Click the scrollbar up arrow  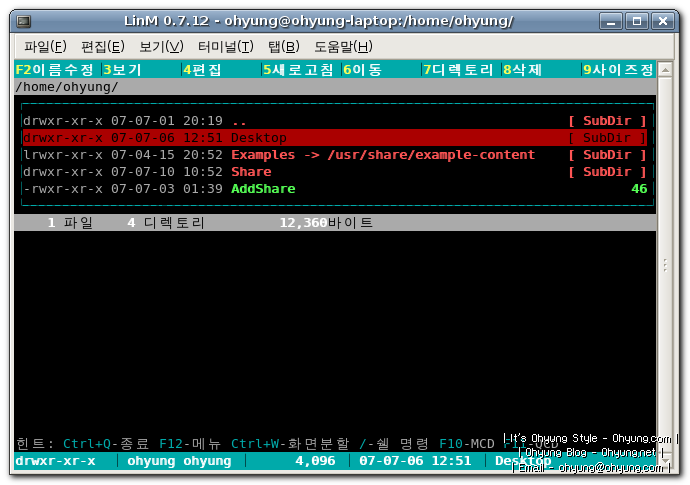click(x=665, y=70)
